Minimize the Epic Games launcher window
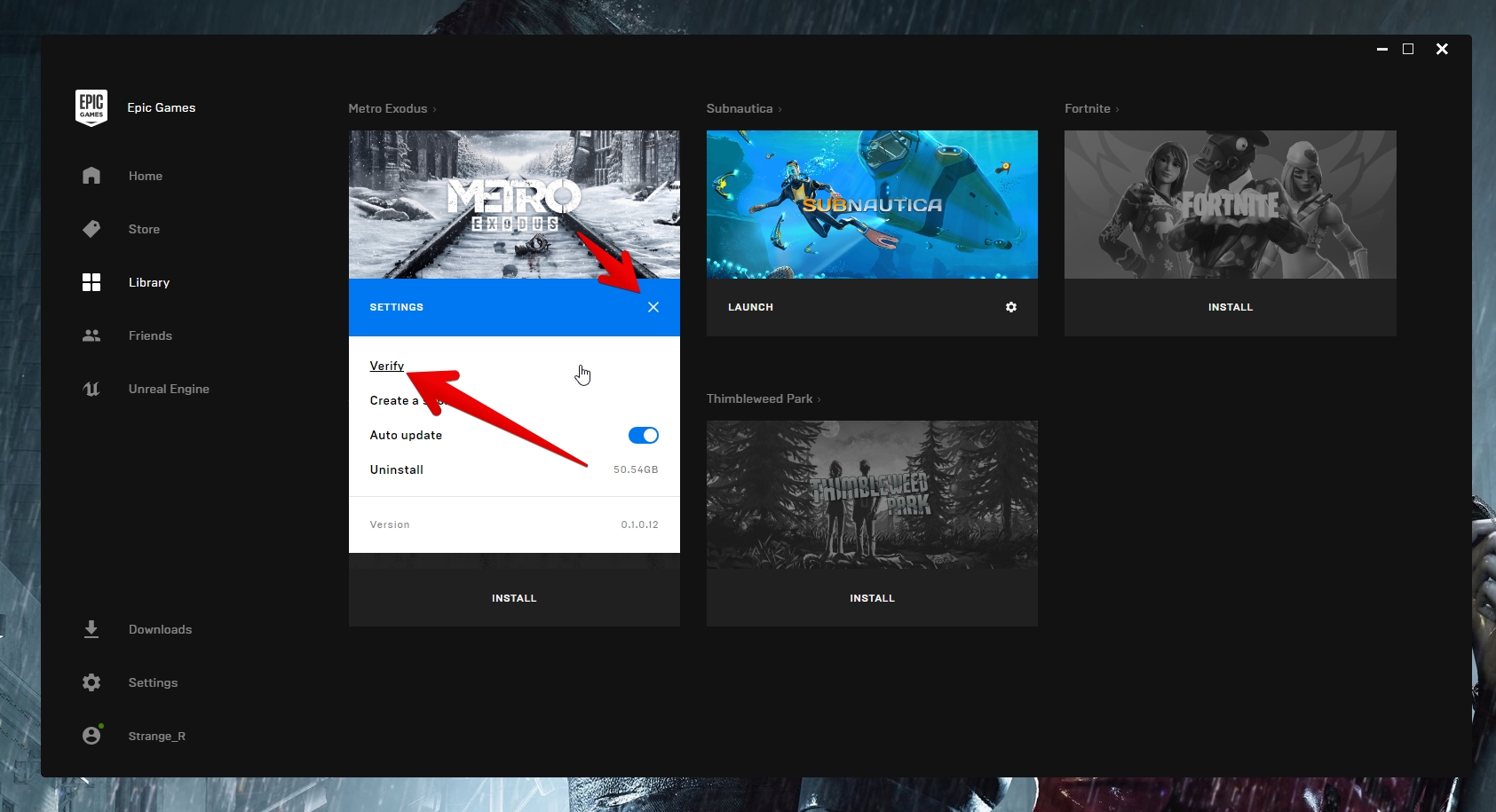 point(1382,49)
